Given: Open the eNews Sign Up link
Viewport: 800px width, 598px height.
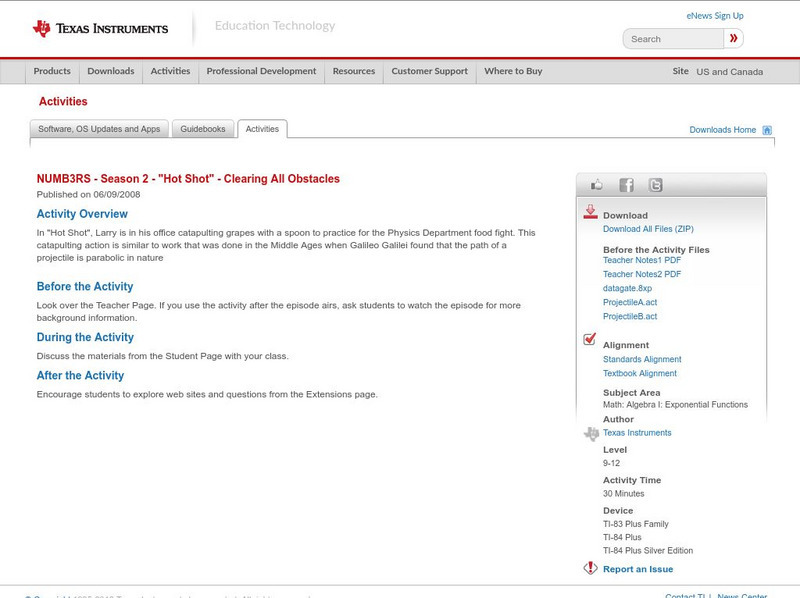Looking at the screenshot, I should [715, 16].
